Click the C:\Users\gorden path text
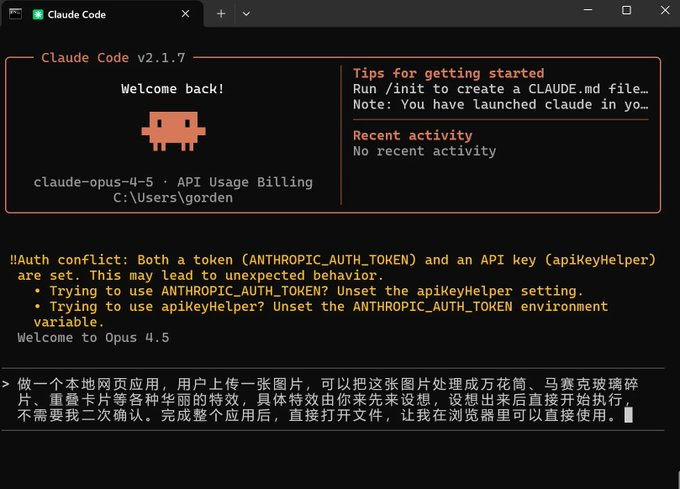Screen dimensions: 680x489 point(172,198)
